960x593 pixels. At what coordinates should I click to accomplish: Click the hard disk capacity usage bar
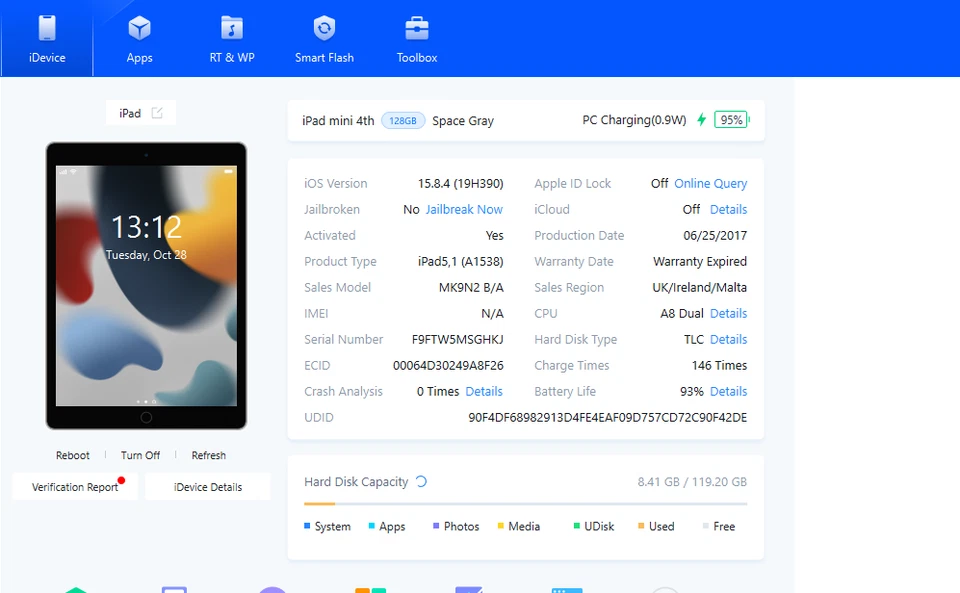(525, 504)
